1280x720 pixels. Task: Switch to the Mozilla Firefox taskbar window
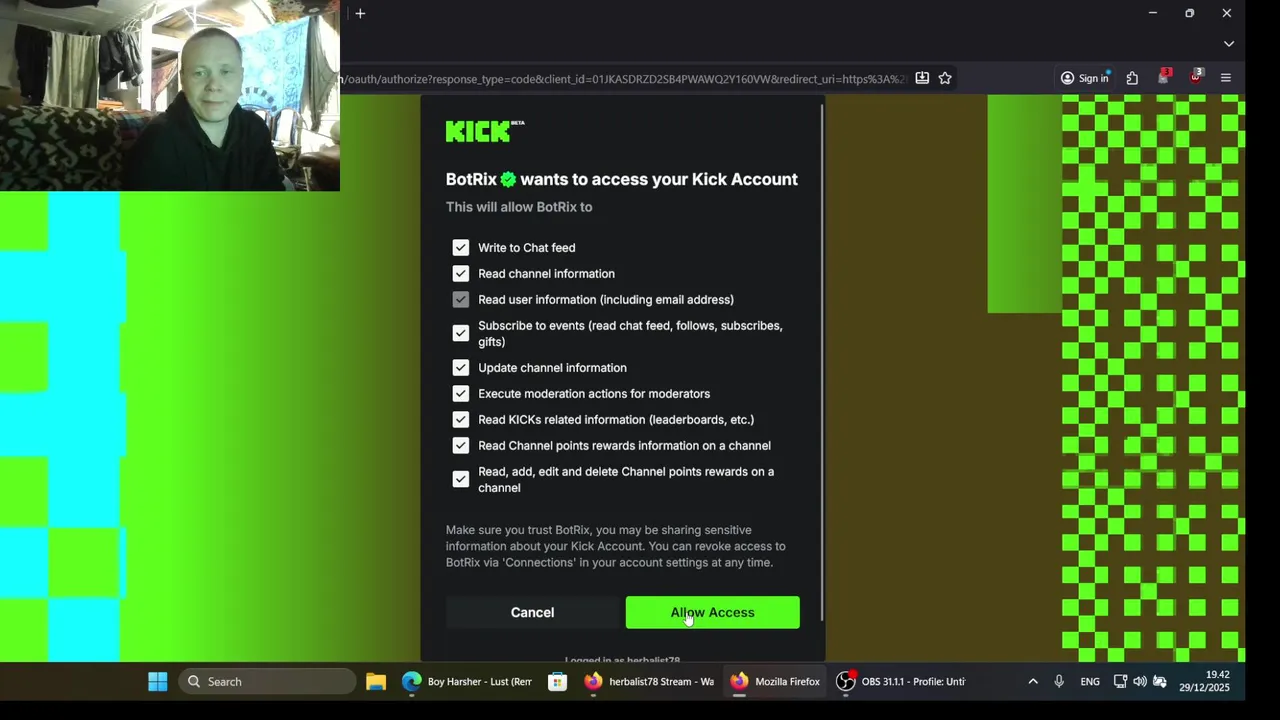tap(775, 681)
